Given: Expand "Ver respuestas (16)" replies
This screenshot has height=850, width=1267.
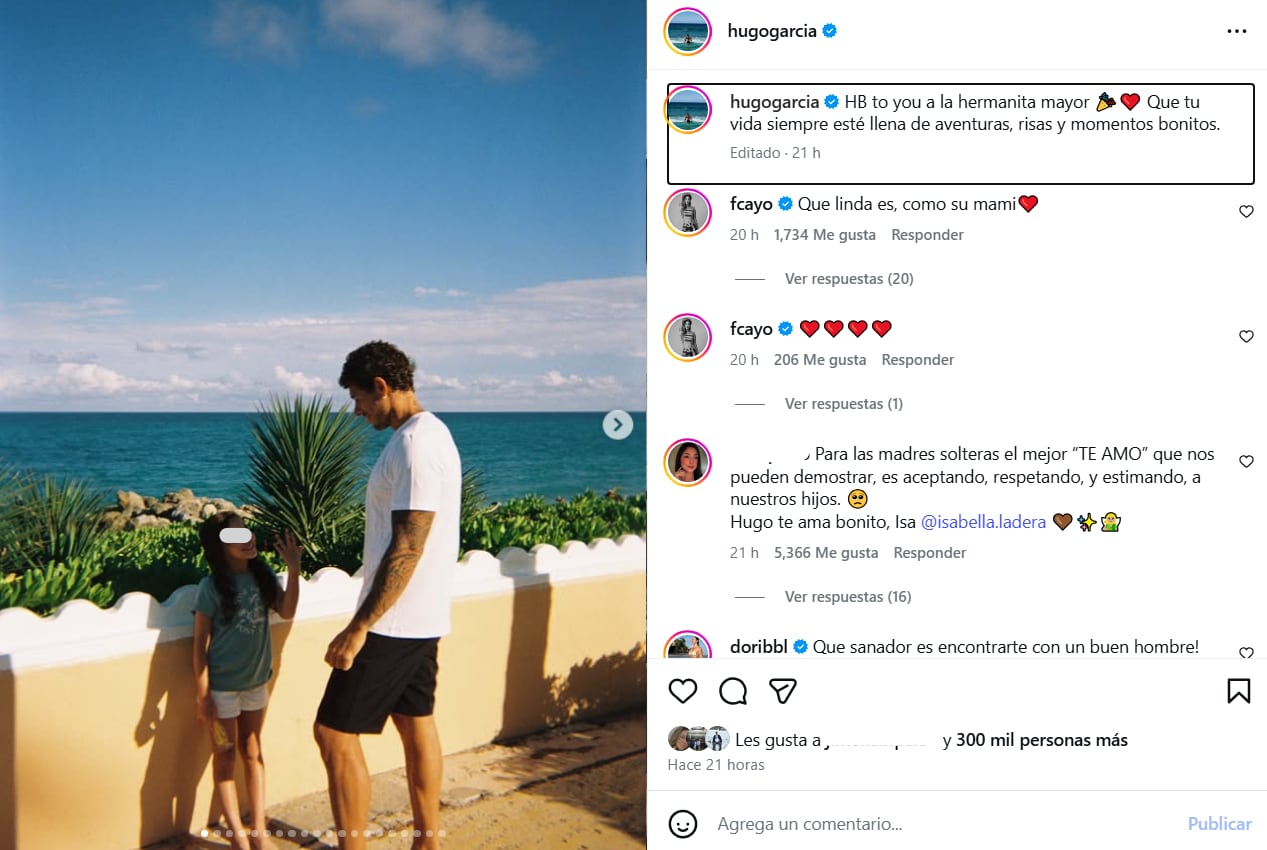Looking at the screenshot, I should (x=848, y=597).
